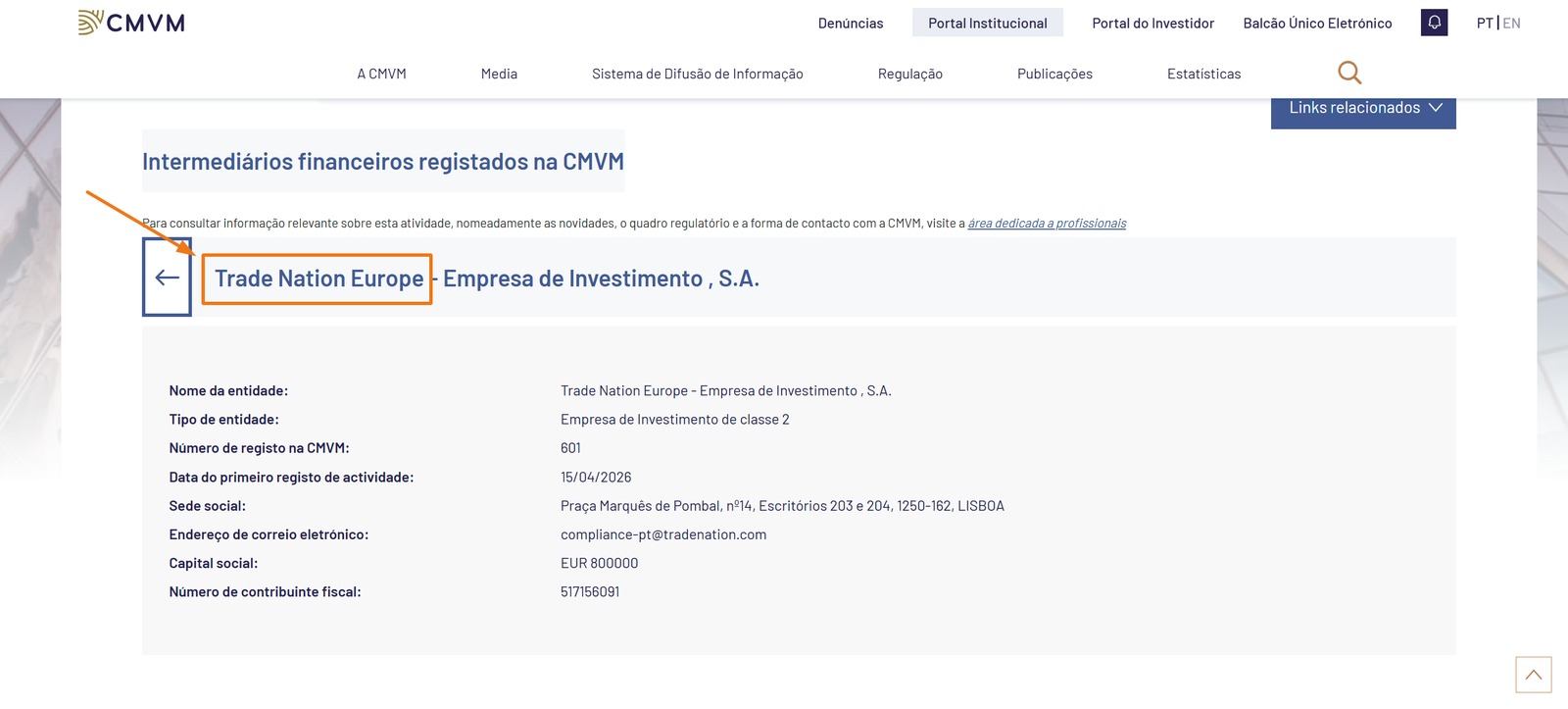
Task: Open the Media menu
Action: (499, 74)
